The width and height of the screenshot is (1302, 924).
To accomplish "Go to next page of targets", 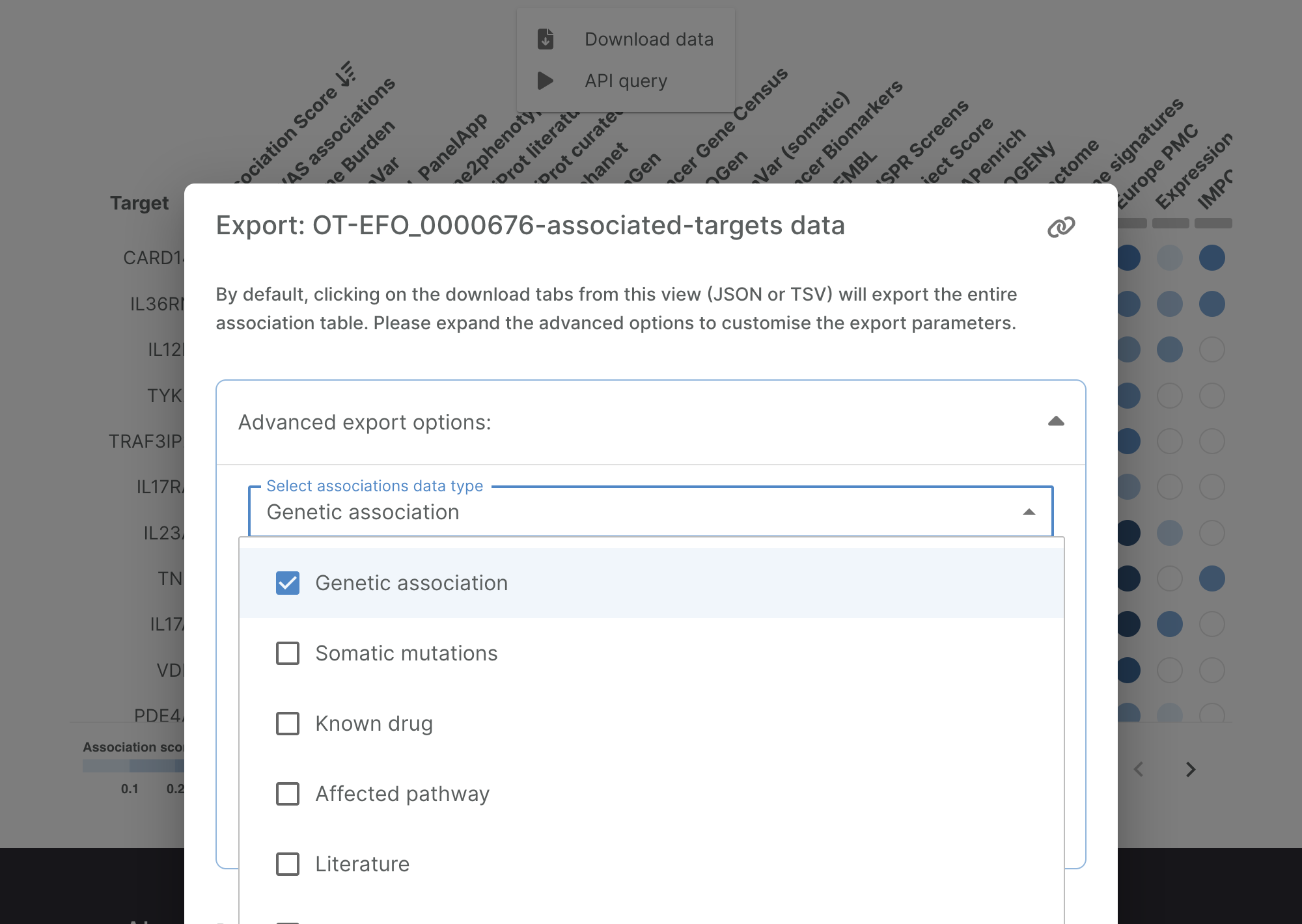I will [1191, 770].
